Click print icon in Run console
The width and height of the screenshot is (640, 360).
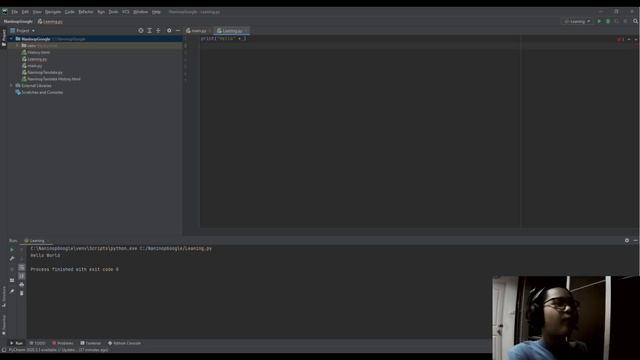pos(22,284)
